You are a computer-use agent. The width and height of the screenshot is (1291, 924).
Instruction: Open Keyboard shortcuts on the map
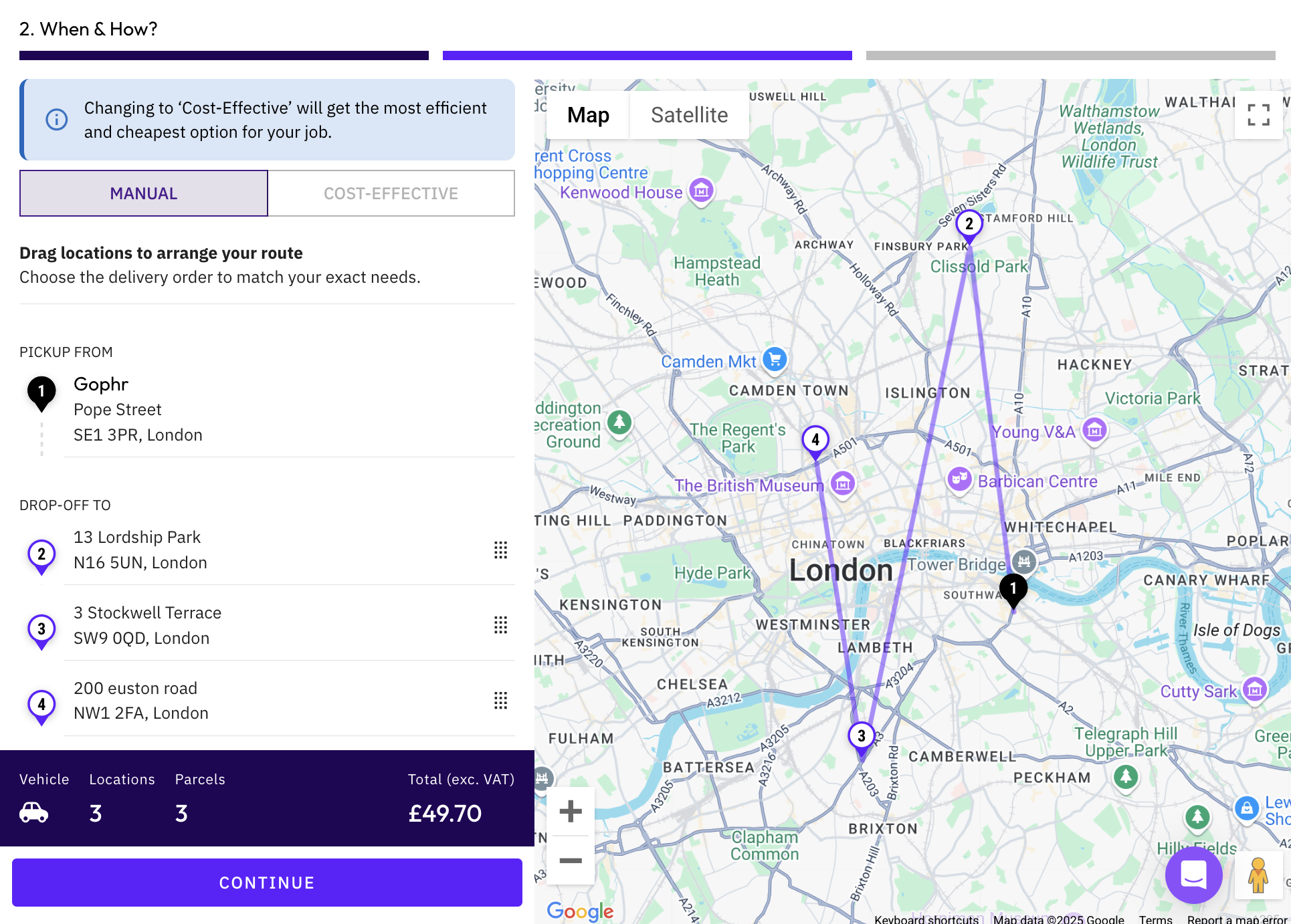tap(926, 919)
